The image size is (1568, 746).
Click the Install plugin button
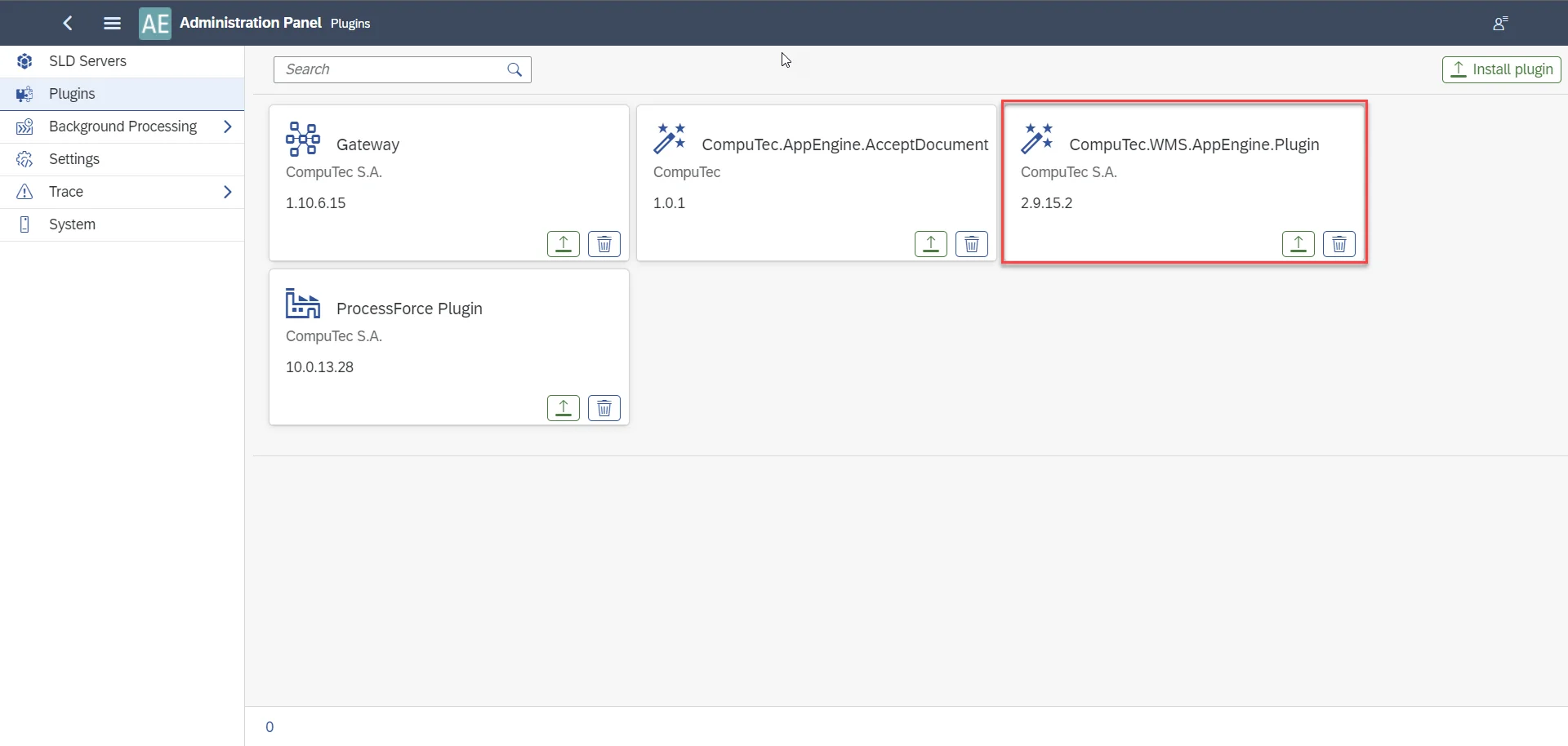1502,69
